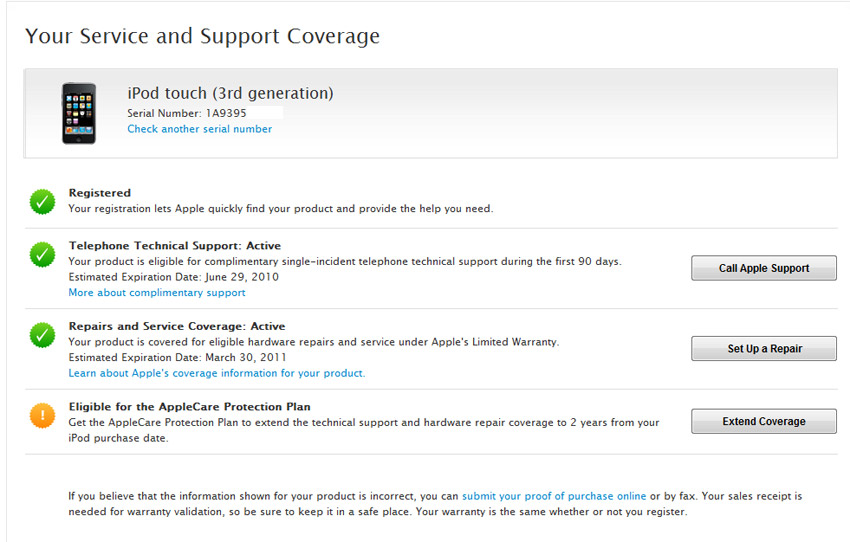Click the Registered status heading
The image size is (850, 542).
click(x=99, y=193)
